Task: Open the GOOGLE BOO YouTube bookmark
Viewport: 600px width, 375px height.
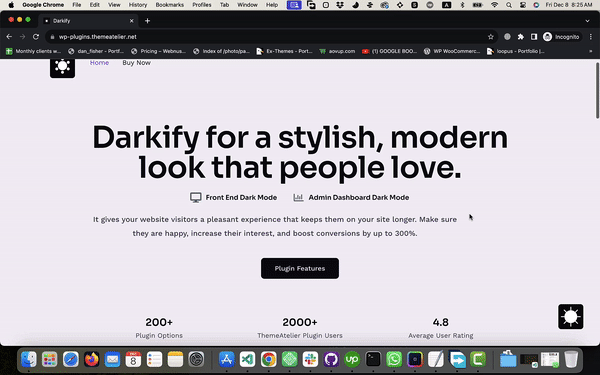Action: tap(390, 51)
